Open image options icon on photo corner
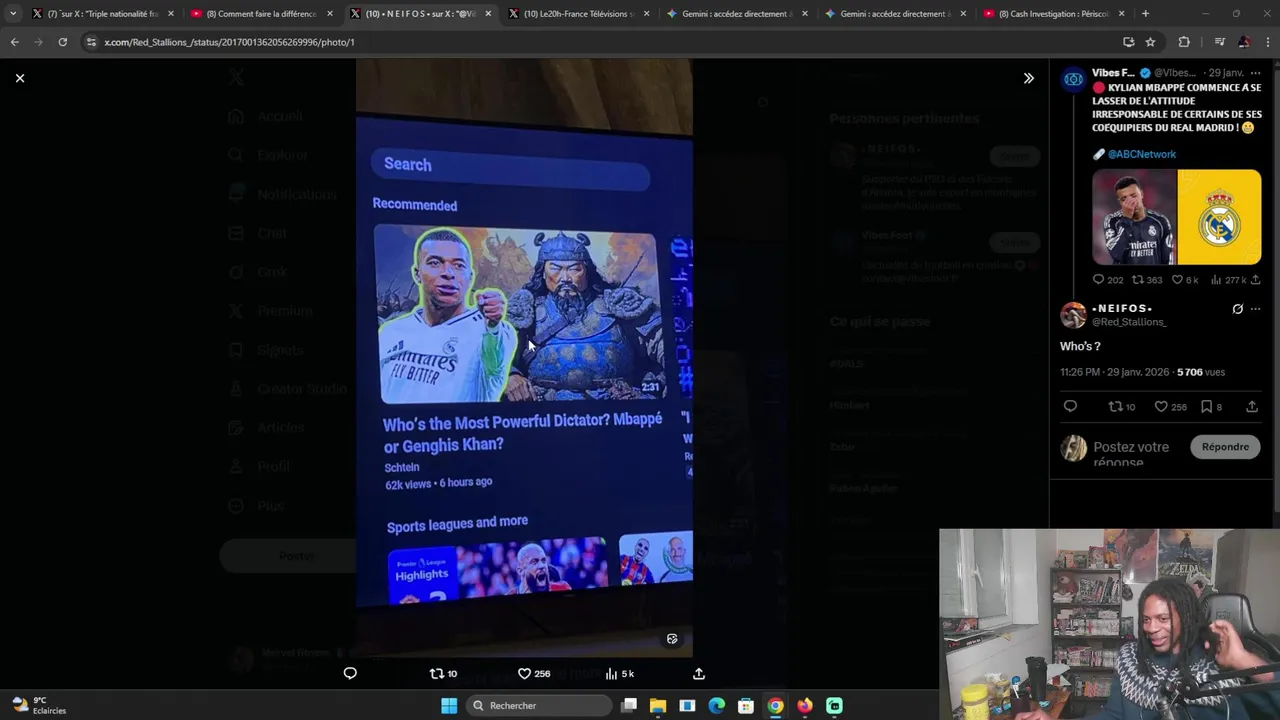1280x720 pixels. [672, 639]
